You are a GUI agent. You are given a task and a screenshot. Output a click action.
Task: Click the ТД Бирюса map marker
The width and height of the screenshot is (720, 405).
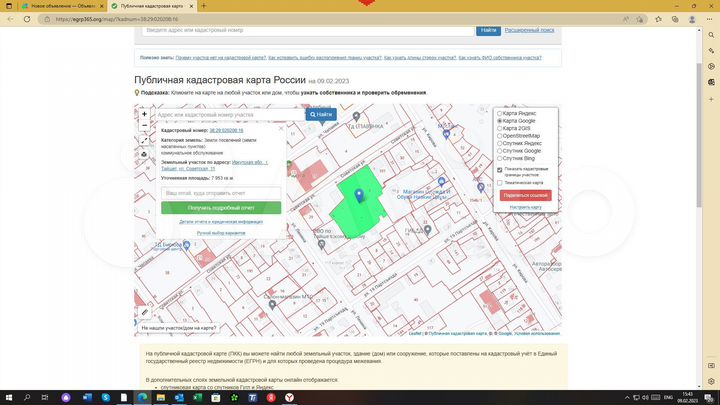pos(186,245)
